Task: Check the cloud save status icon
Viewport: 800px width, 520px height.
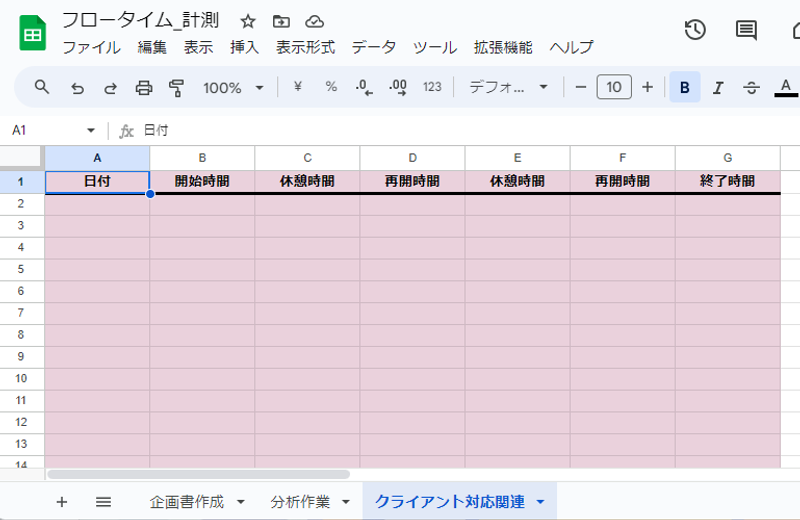Action: tap(314, 21)
